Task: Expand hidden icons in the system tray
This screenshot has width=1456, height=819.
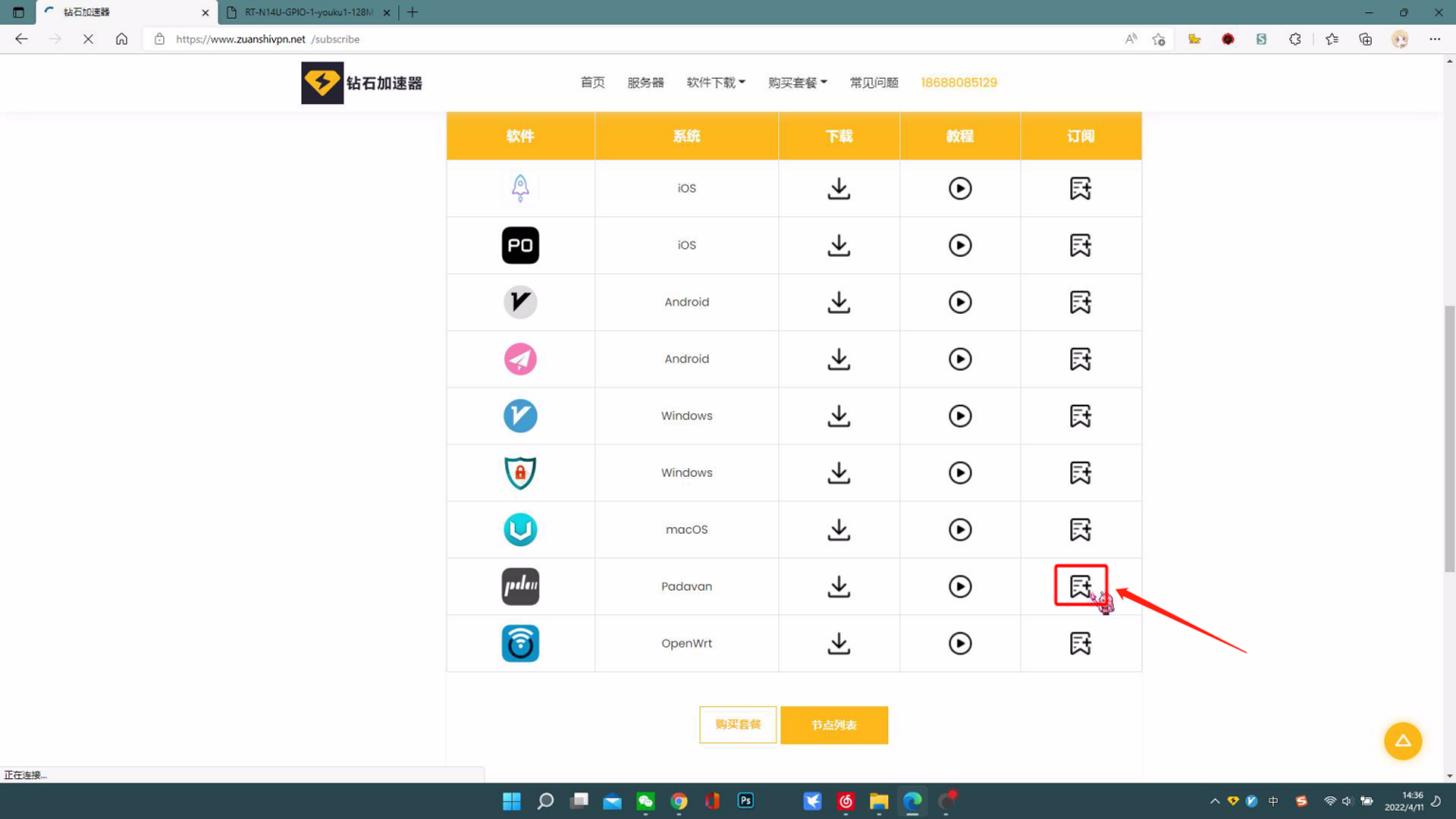Action: pos(1214,800)
